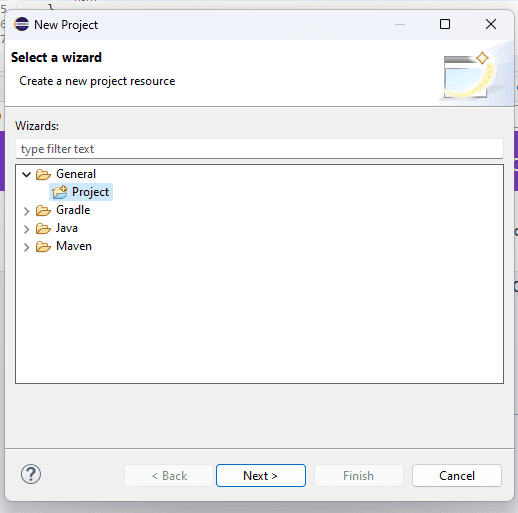Collapse the General category
The height and width of the screenshot is (513, 518).
coord(26,174)
